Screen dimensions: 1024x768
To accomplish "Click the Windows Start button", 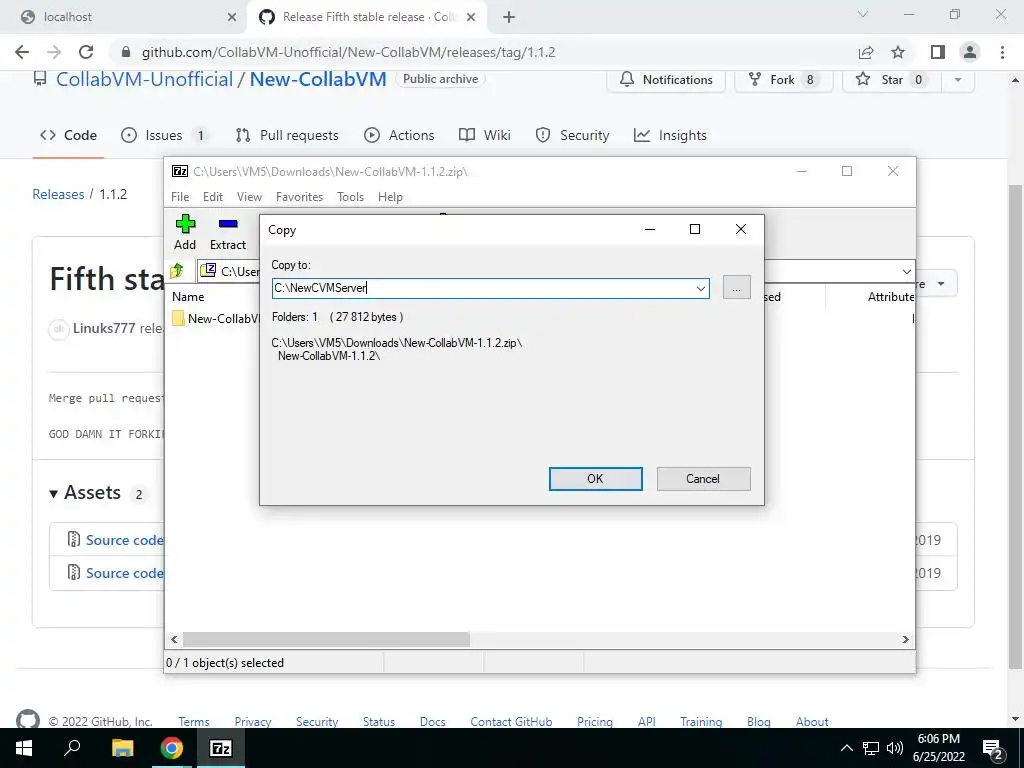I will (x=24, y=748).
